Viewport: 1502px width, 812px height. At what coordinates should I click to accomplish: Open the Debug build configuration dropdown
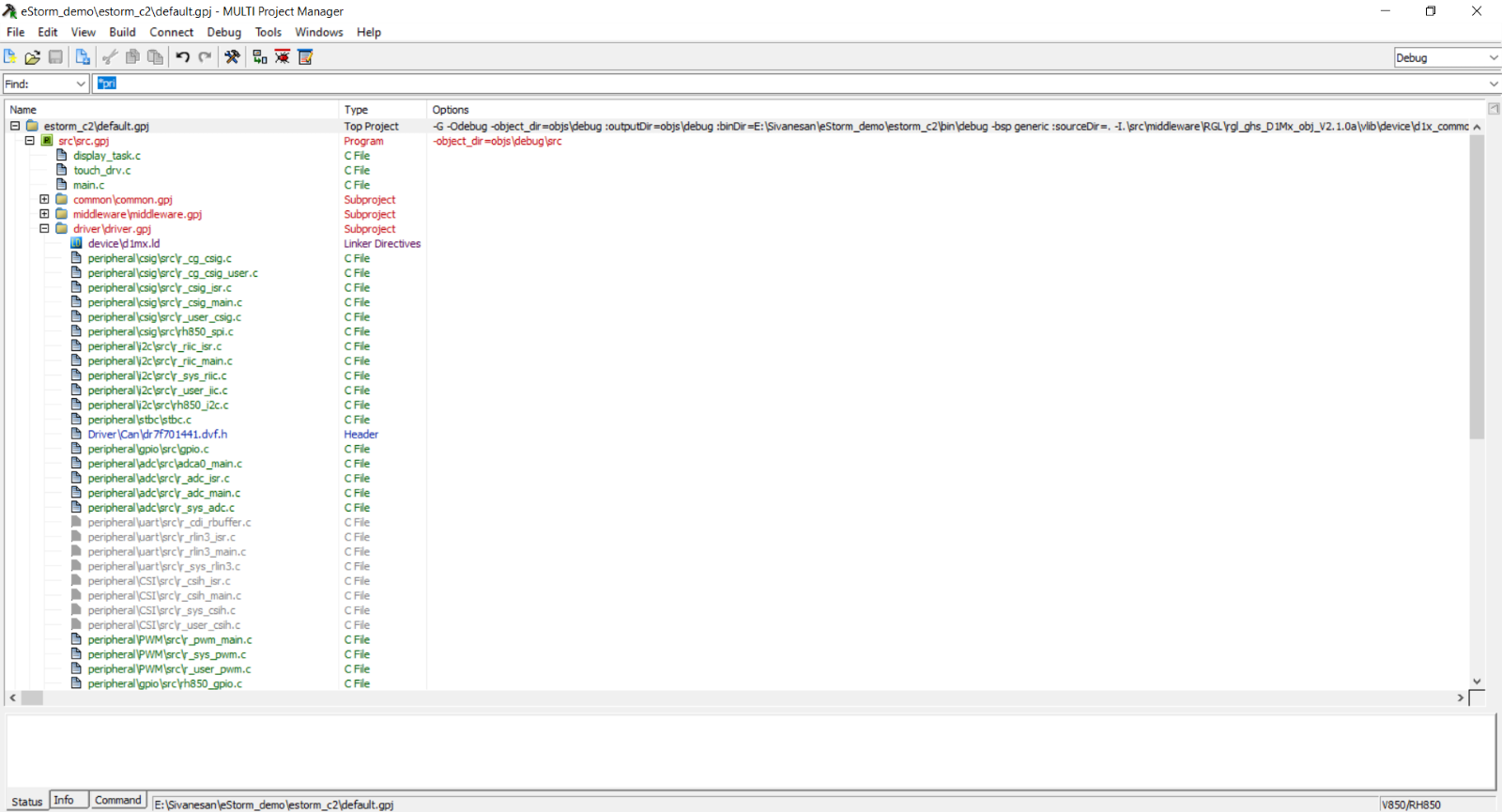pyautogui.click(x=1448, y=57)
